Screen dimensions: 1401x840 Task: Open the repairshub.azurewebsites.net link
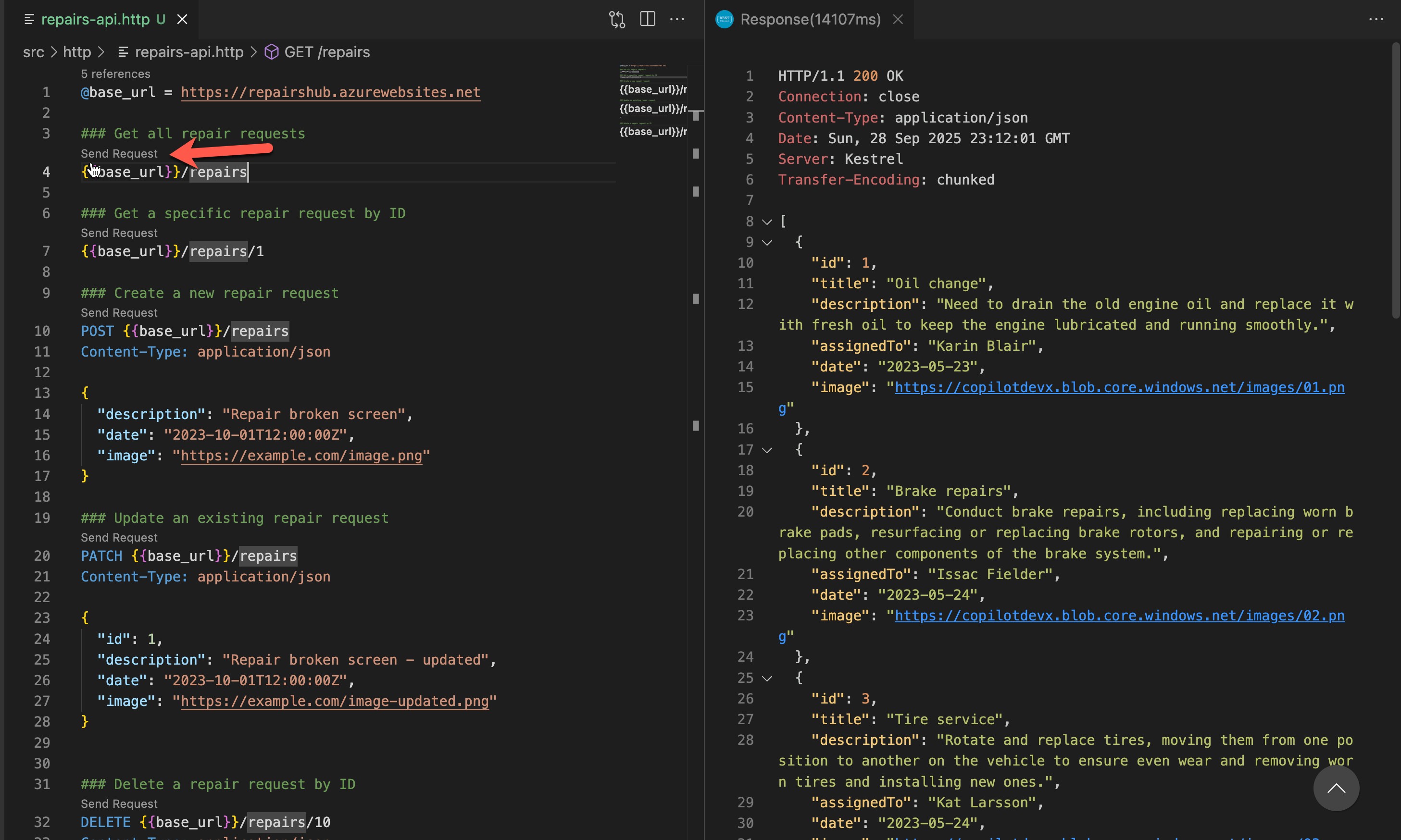click(x=330, y=92)
